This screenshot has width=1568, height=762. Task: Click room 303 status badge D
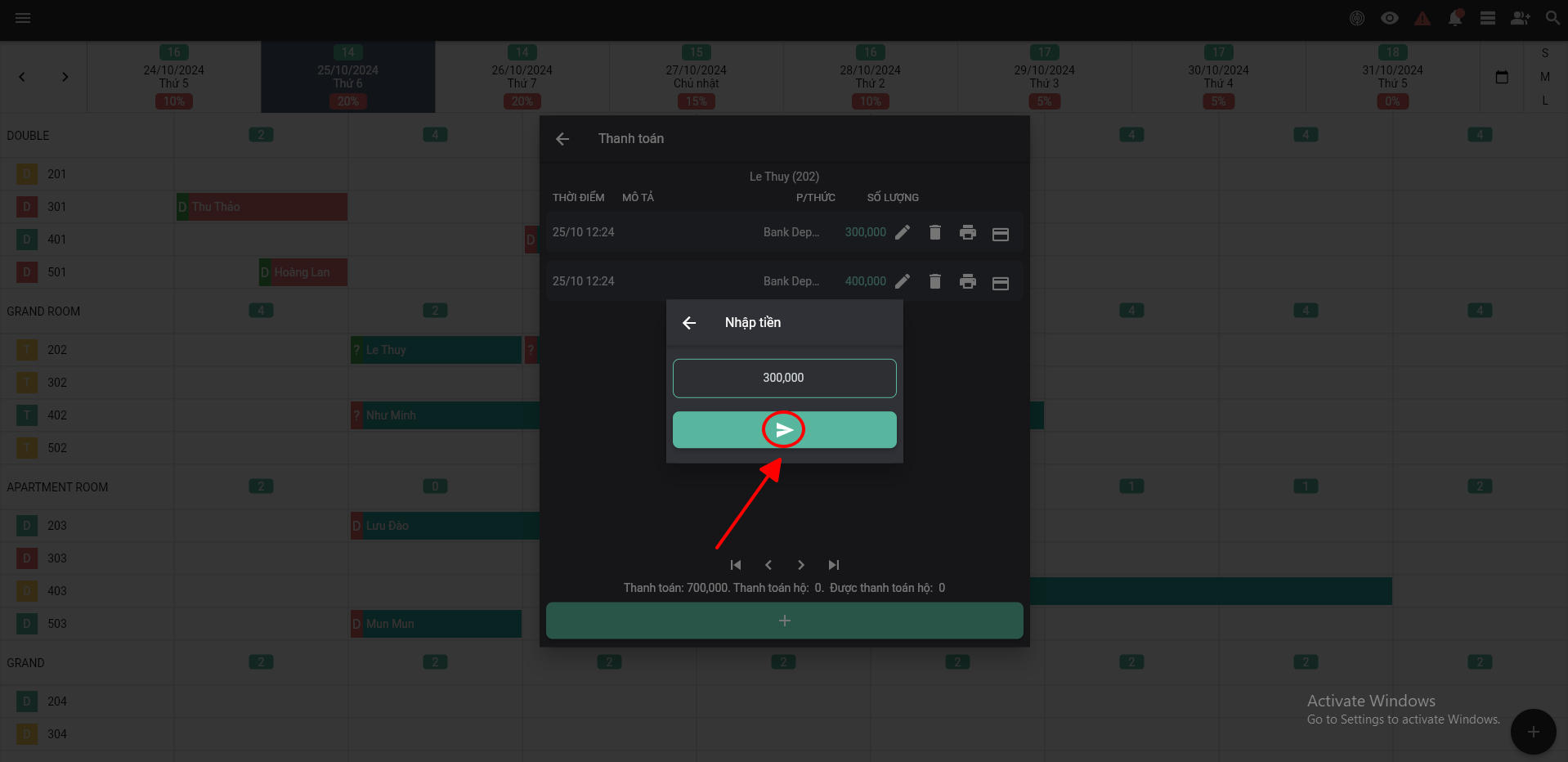pos(27,558)
